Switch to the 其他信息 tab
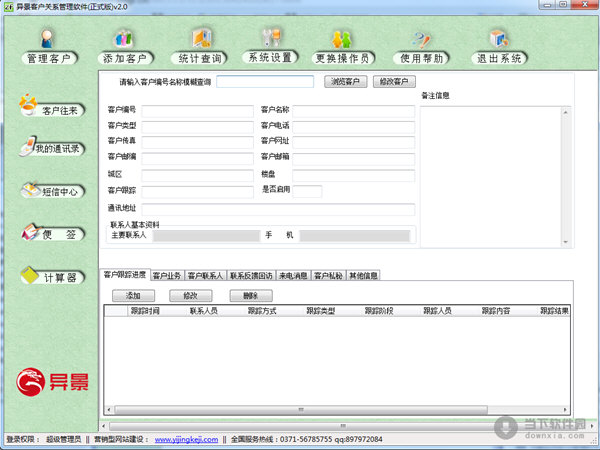Viewport: 600px width, 450px height. (x=363, y=275)
